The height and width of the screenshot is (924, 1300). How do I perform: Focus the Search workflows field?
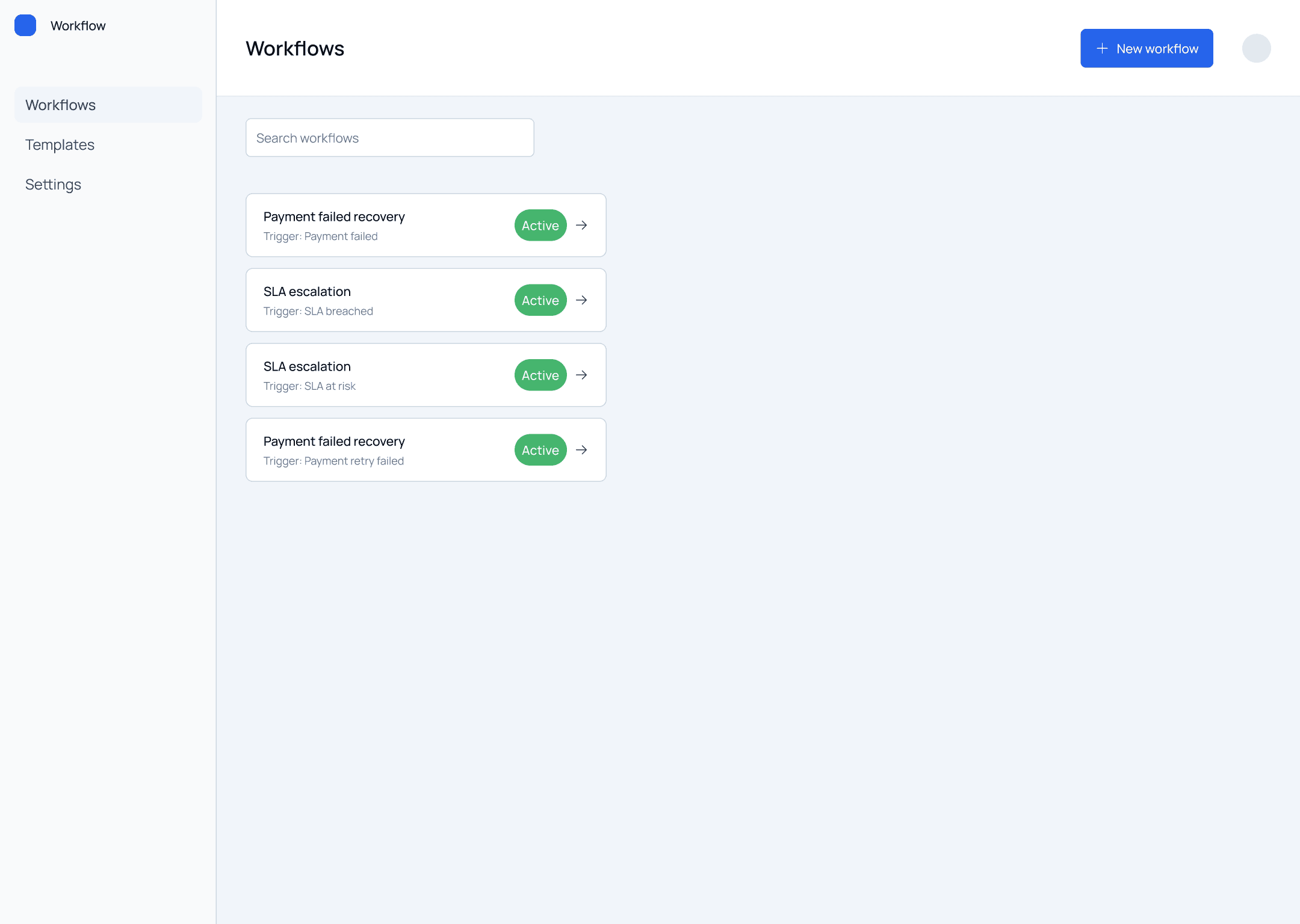(x=389, y=138)
